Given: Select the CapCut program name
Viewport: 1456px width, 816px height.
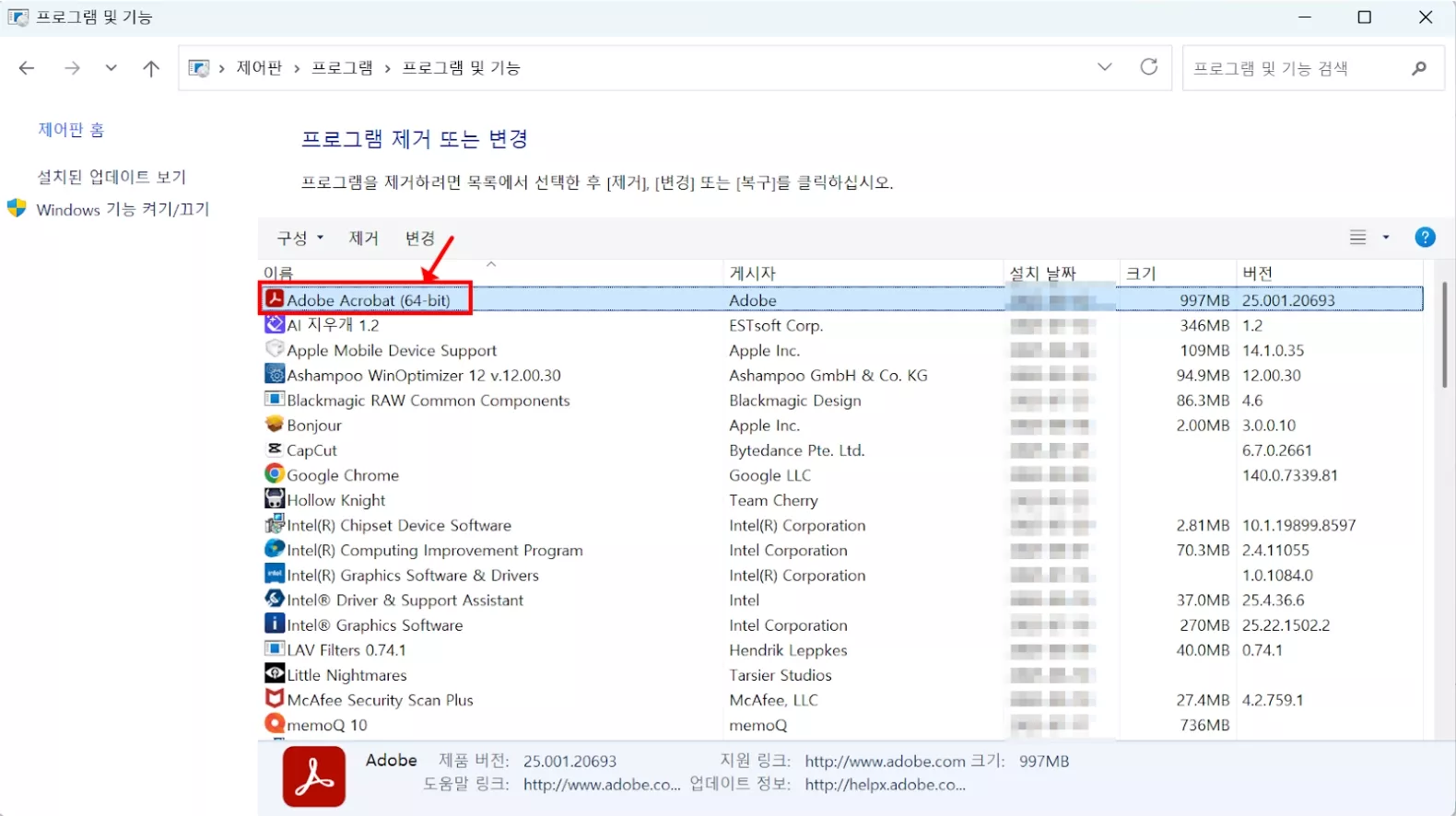Looking at the screenshot, I should pyautogui.click(x=311, y=450).
